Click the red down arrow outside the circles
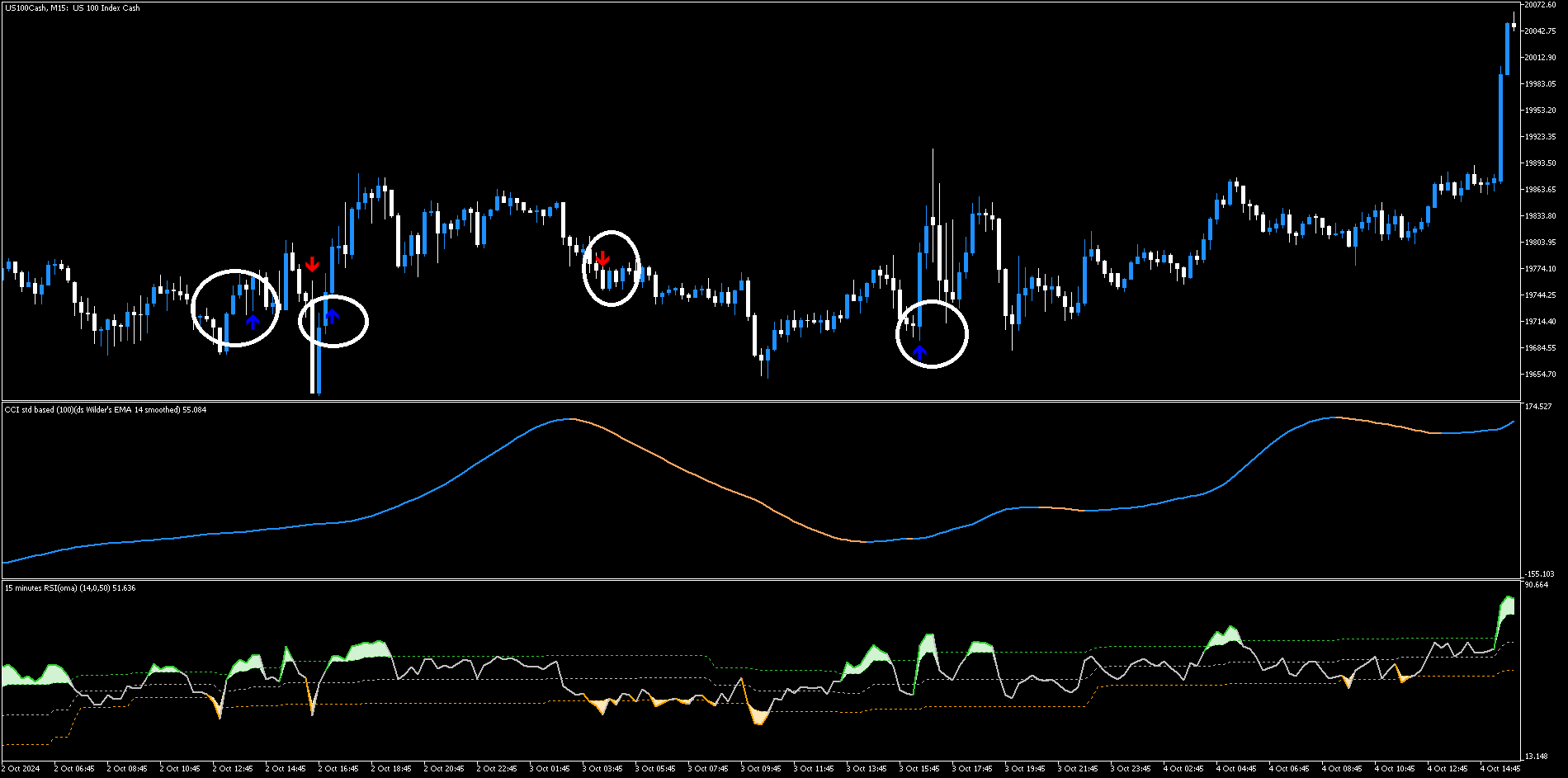Image resolution: width=1568 pixels, height=778 pixels. (x=312, y=264)
